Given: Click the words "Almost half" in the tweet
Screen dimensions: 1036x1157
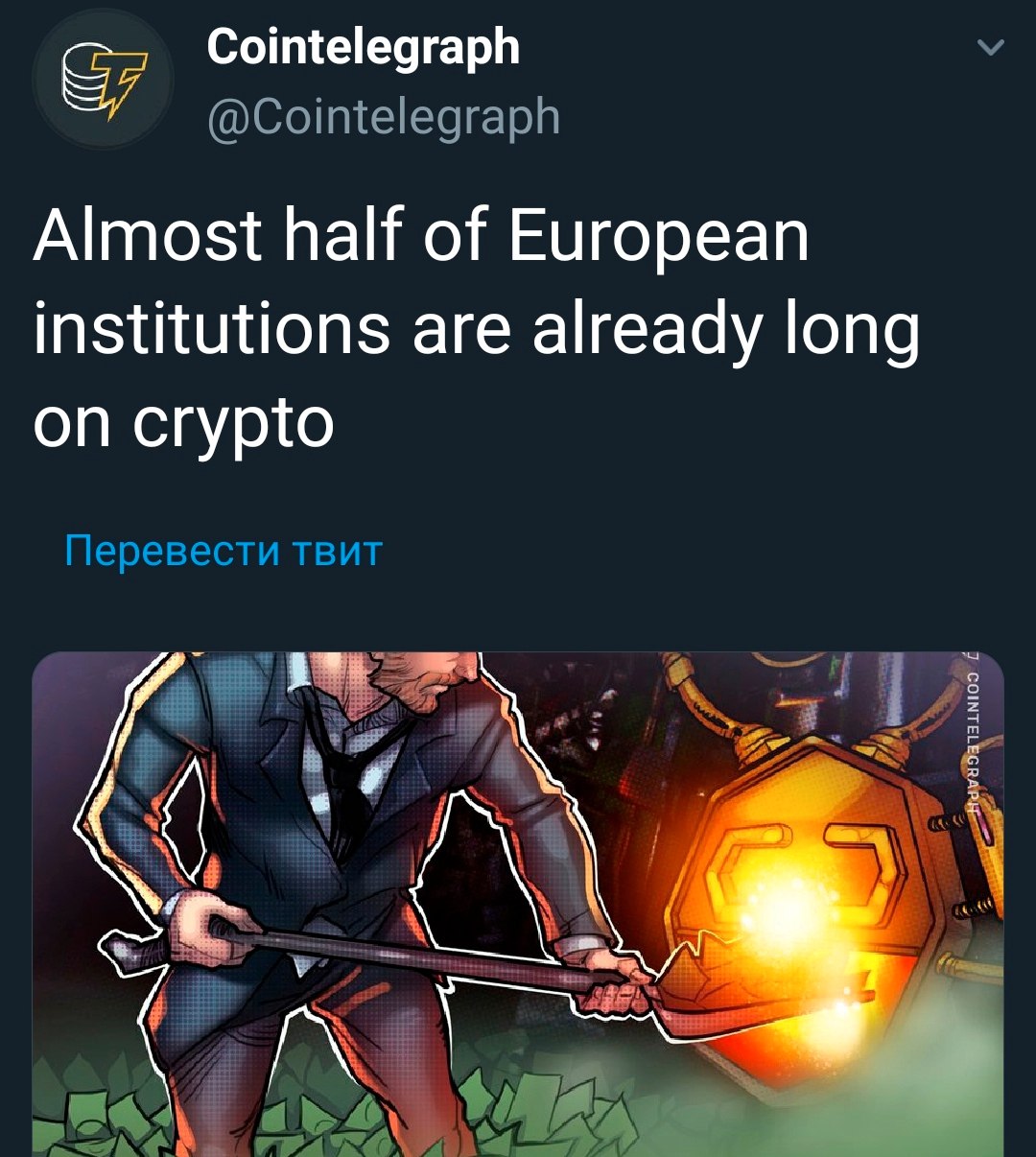Looking at the screenshot, I should [214, 236].
